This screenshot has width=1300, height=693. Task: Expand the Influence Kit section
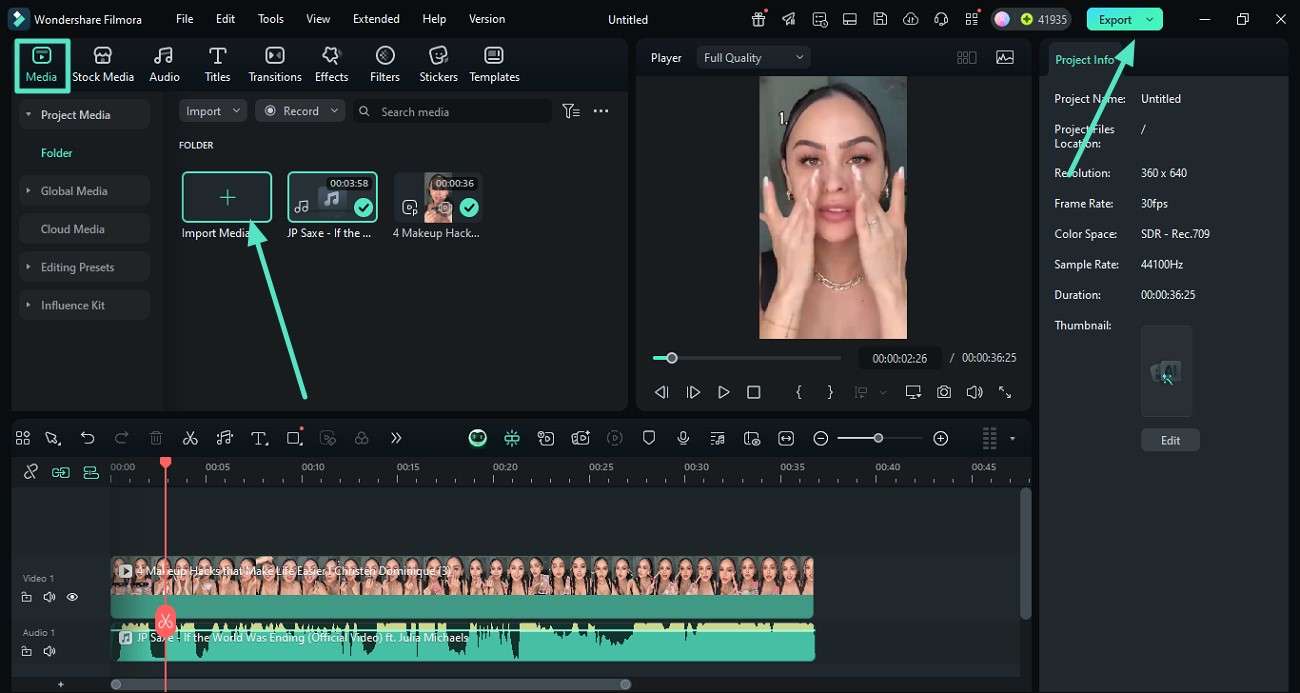click(84, 305)
